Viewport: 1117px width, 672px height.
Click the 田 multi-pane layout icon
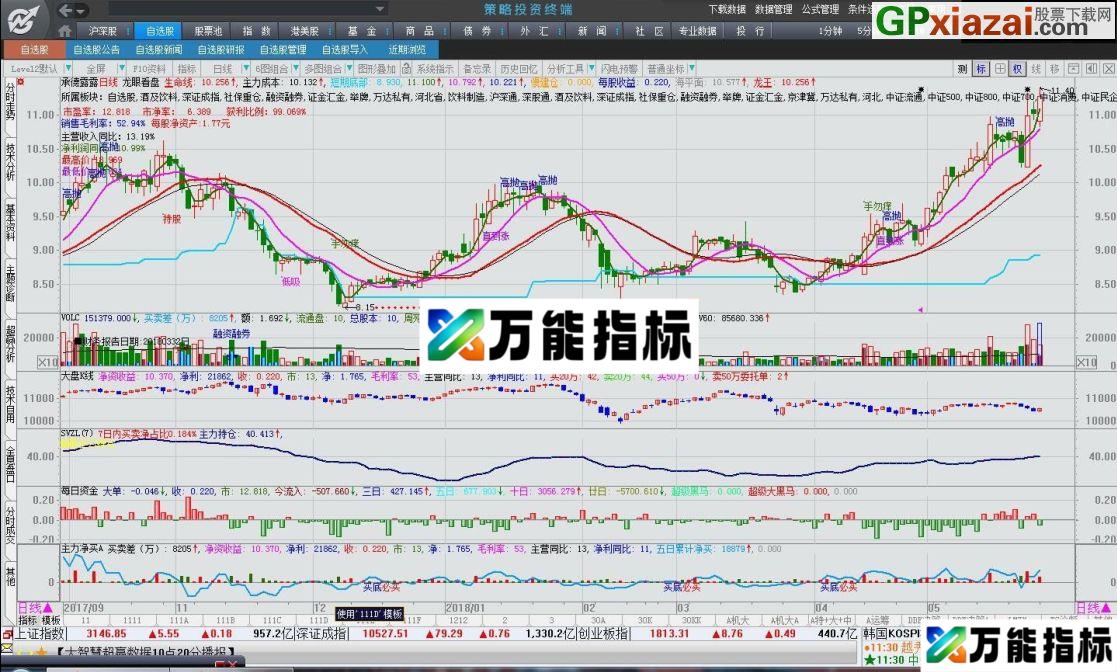[999, 69]
